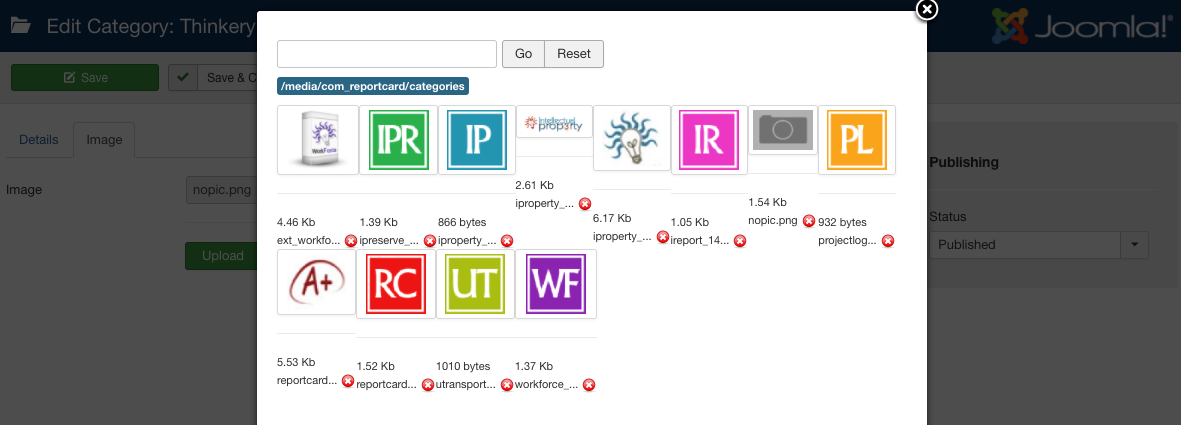
Task: Click the green Save button
Action: pyautogui.click(x=85, y=78)
